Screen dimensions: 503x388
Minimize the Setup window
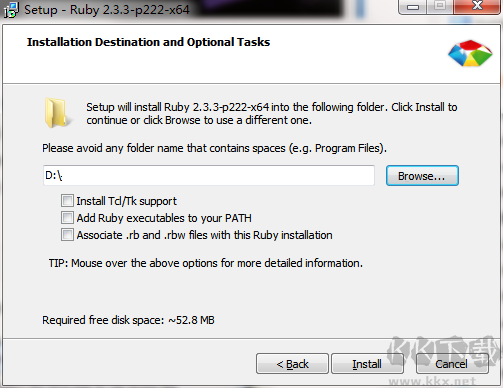pyautogui.click(x=413, y=7)
